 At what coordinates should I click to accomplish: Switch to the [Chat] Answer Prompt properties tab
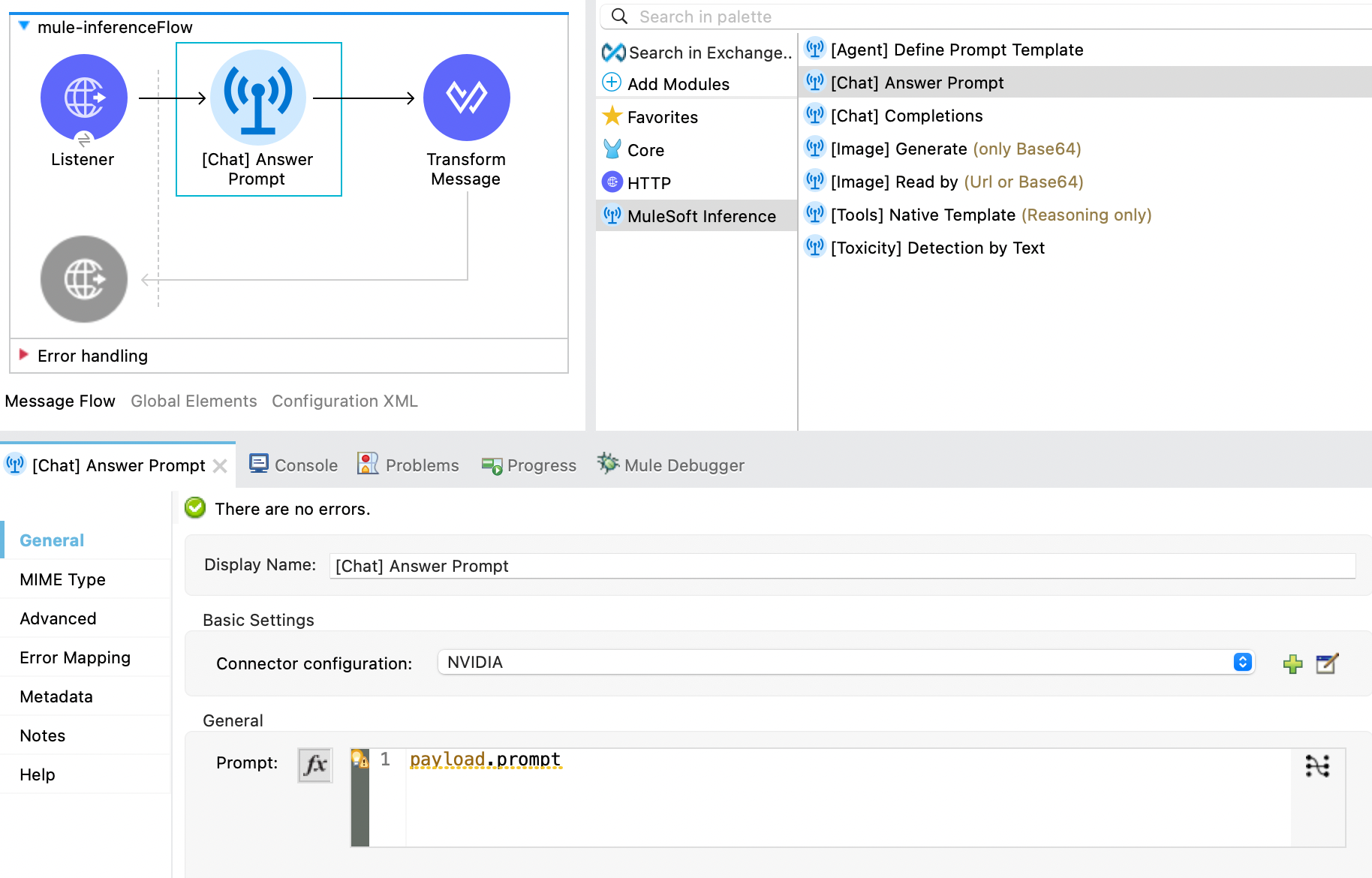click(x=119, y=465)
